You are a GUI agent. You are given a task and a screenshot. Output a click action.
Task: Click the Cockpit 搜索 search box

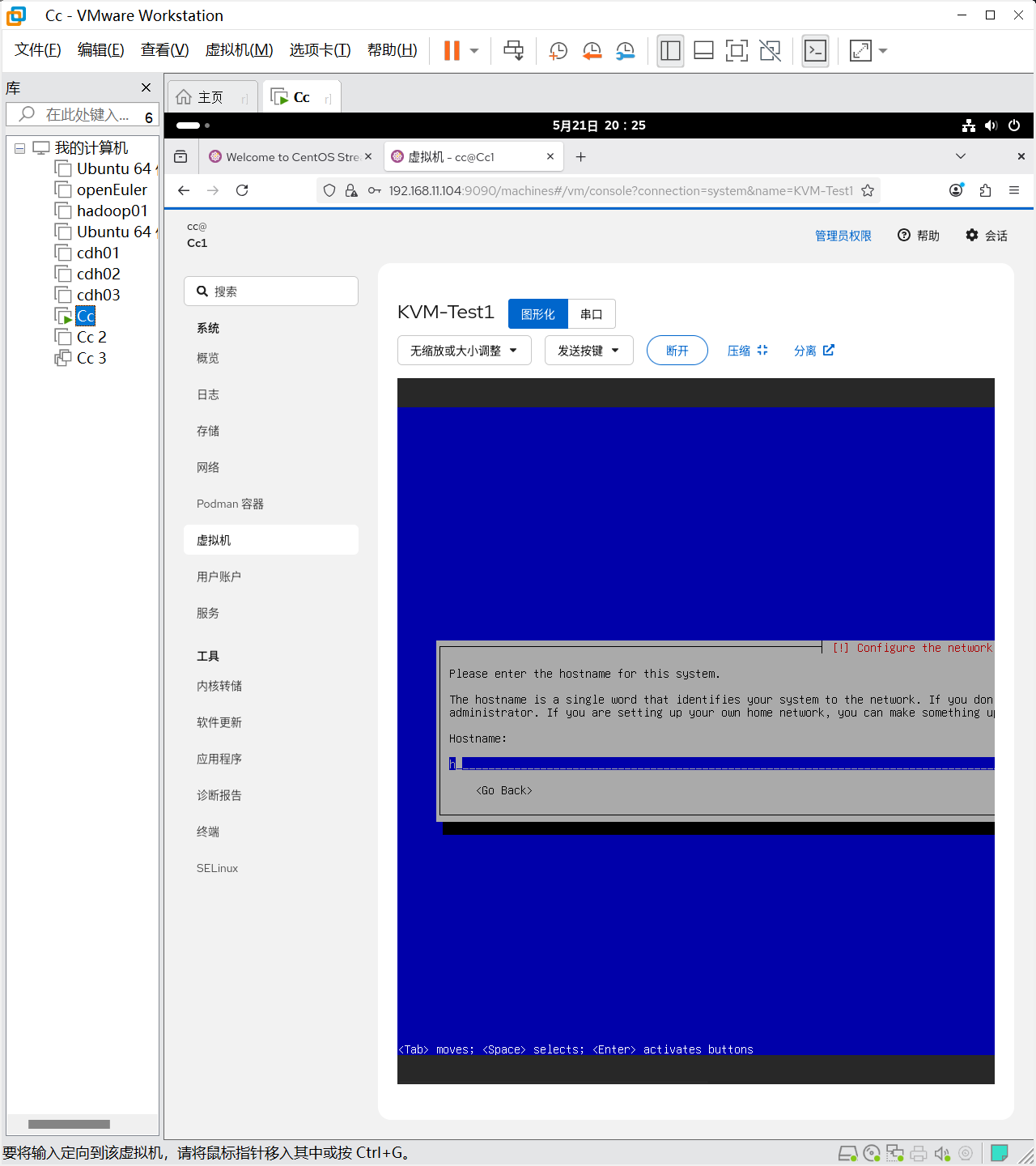pos(271,291)
